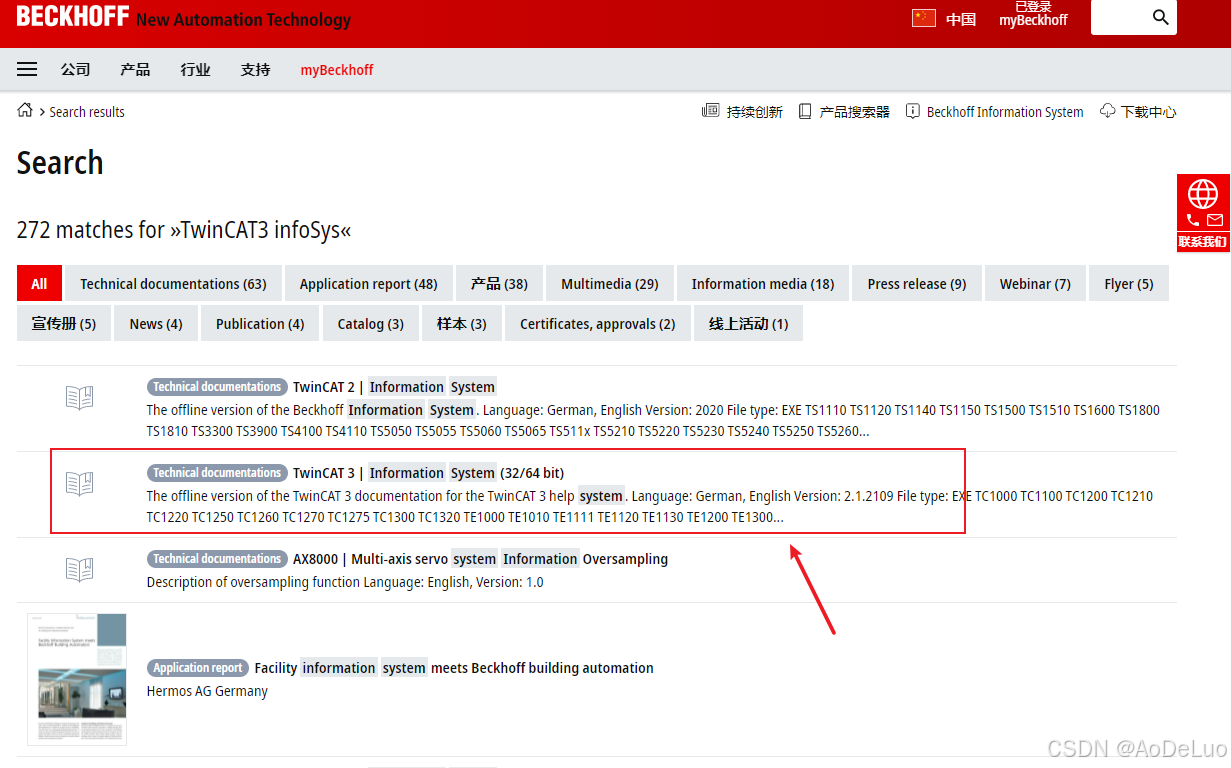Open TwinCAT 2 | Information System result

coord(394,387)
